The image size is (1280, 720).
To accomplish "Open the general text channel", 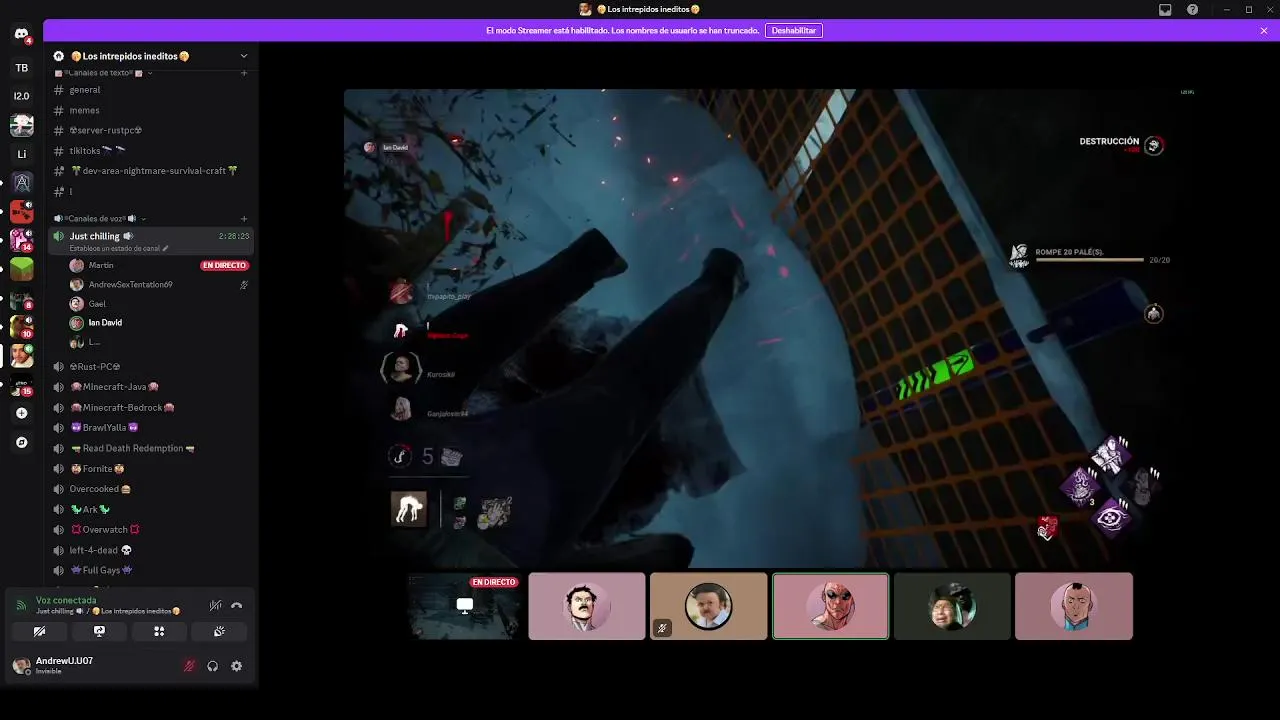I will click(x=150, y=90).
